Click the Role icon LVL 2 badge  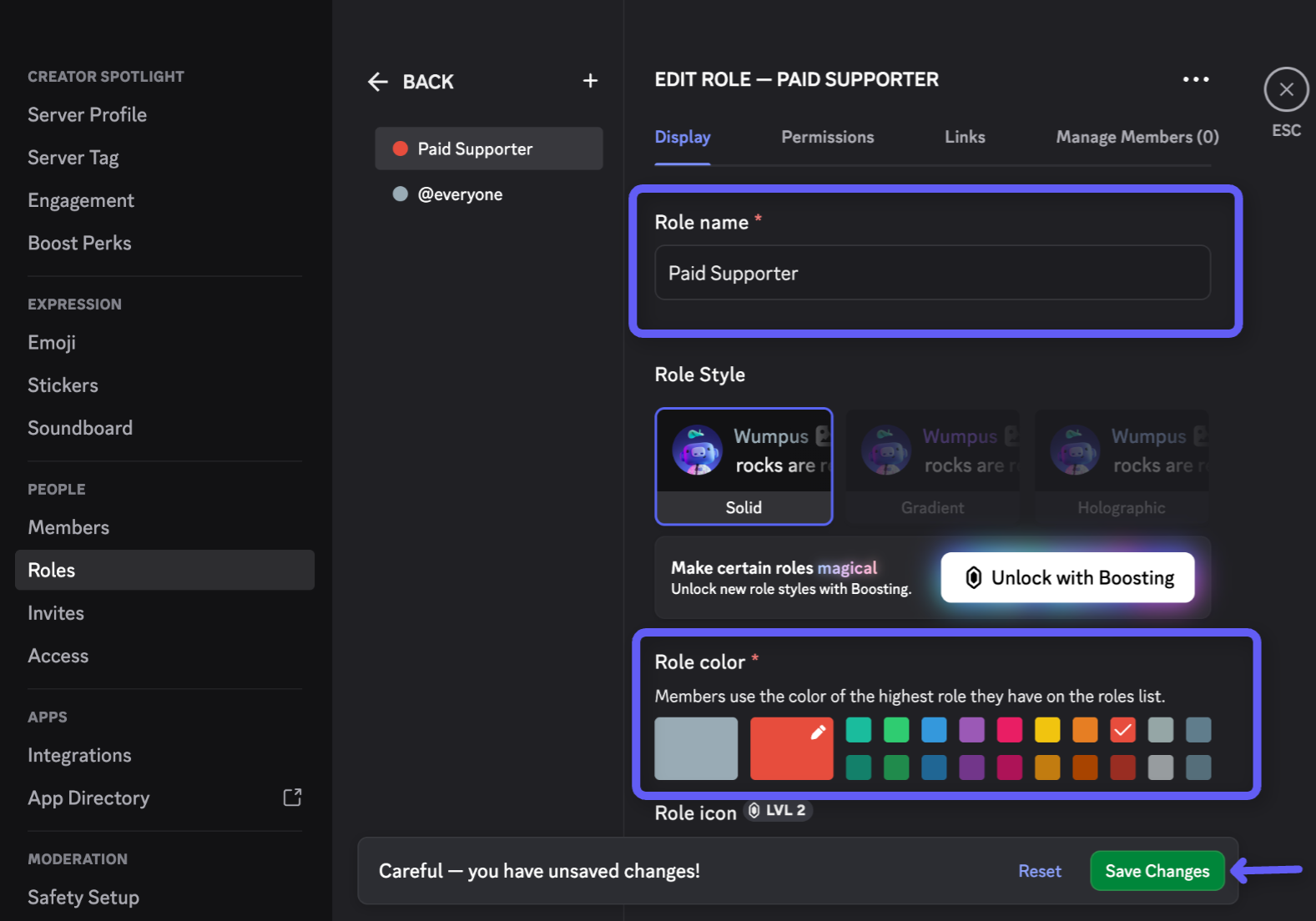pyautogui.click(x=778, y=811)
